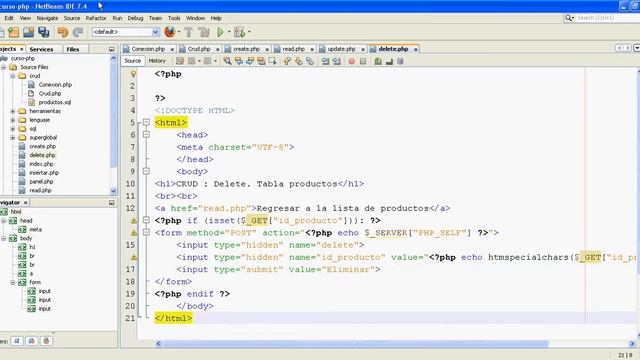Image resolution: width=640 pixels, height=360 pixels.
Task: Switch to the Files panel tab
Action: coord(73,49)
